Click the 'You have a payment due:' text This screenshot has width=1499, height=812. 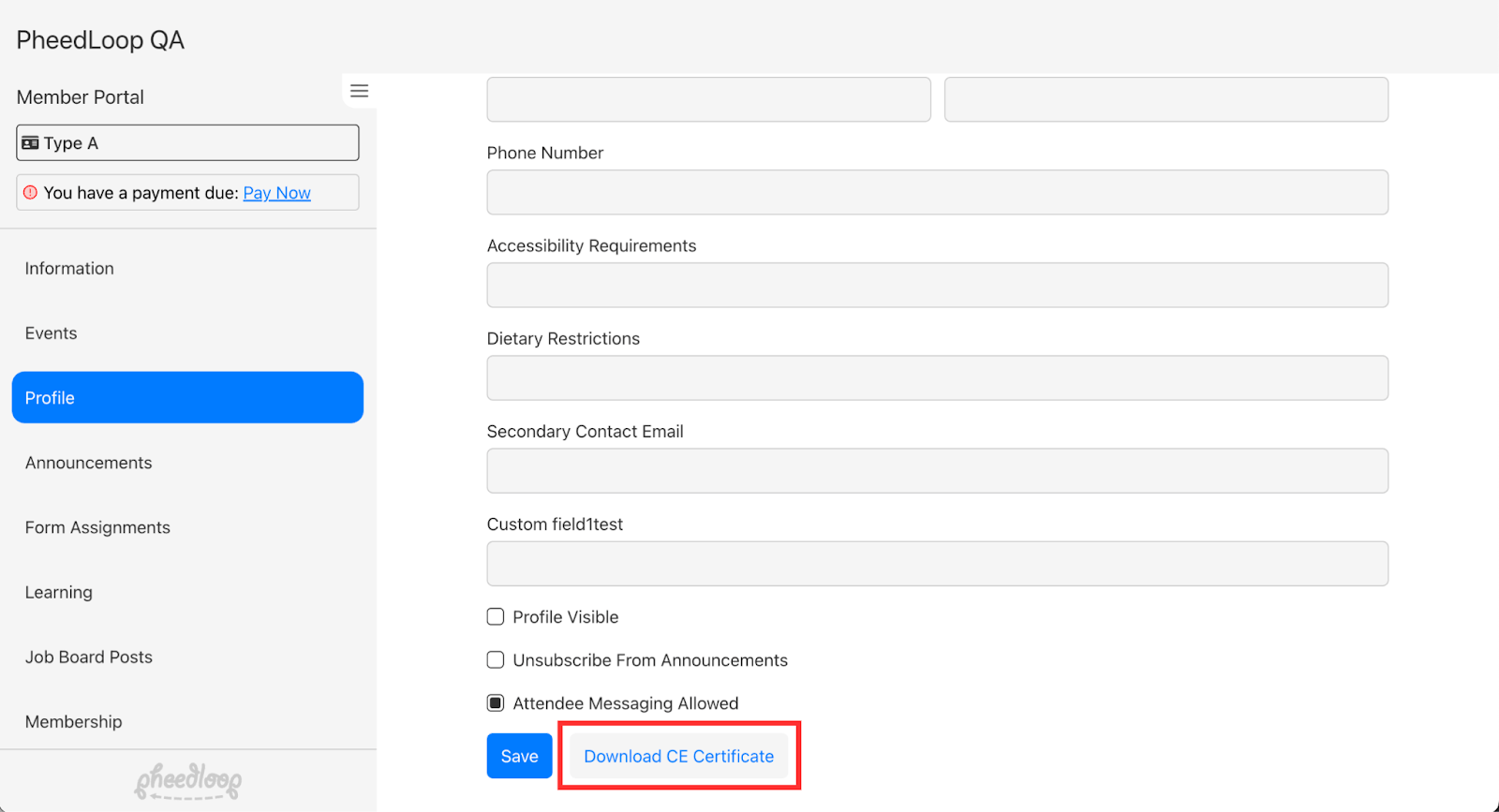pos(141,193)
